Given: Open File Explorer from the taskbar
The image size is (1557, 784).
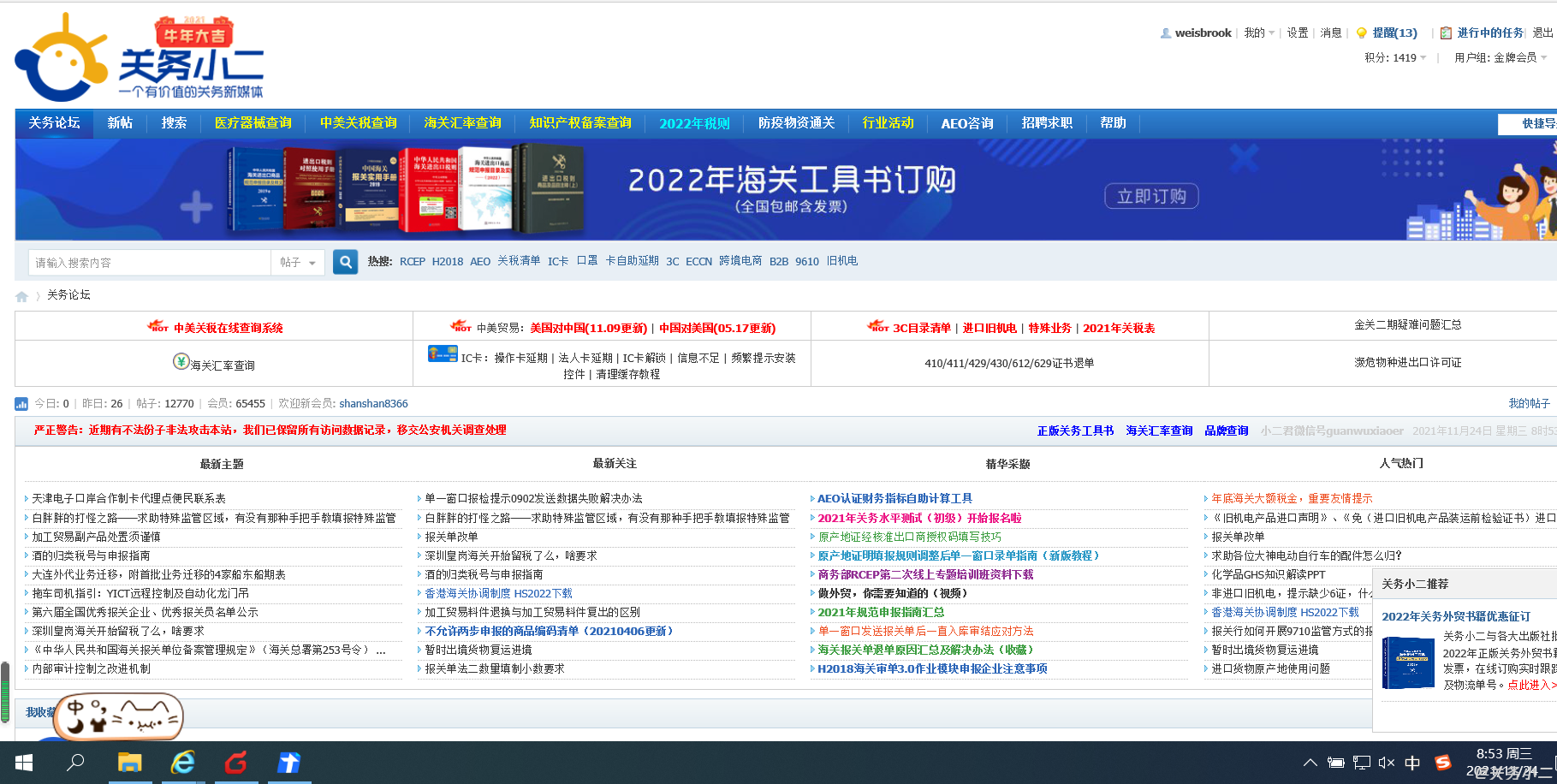Looking at the screenshot, I should tap(129, 762).
